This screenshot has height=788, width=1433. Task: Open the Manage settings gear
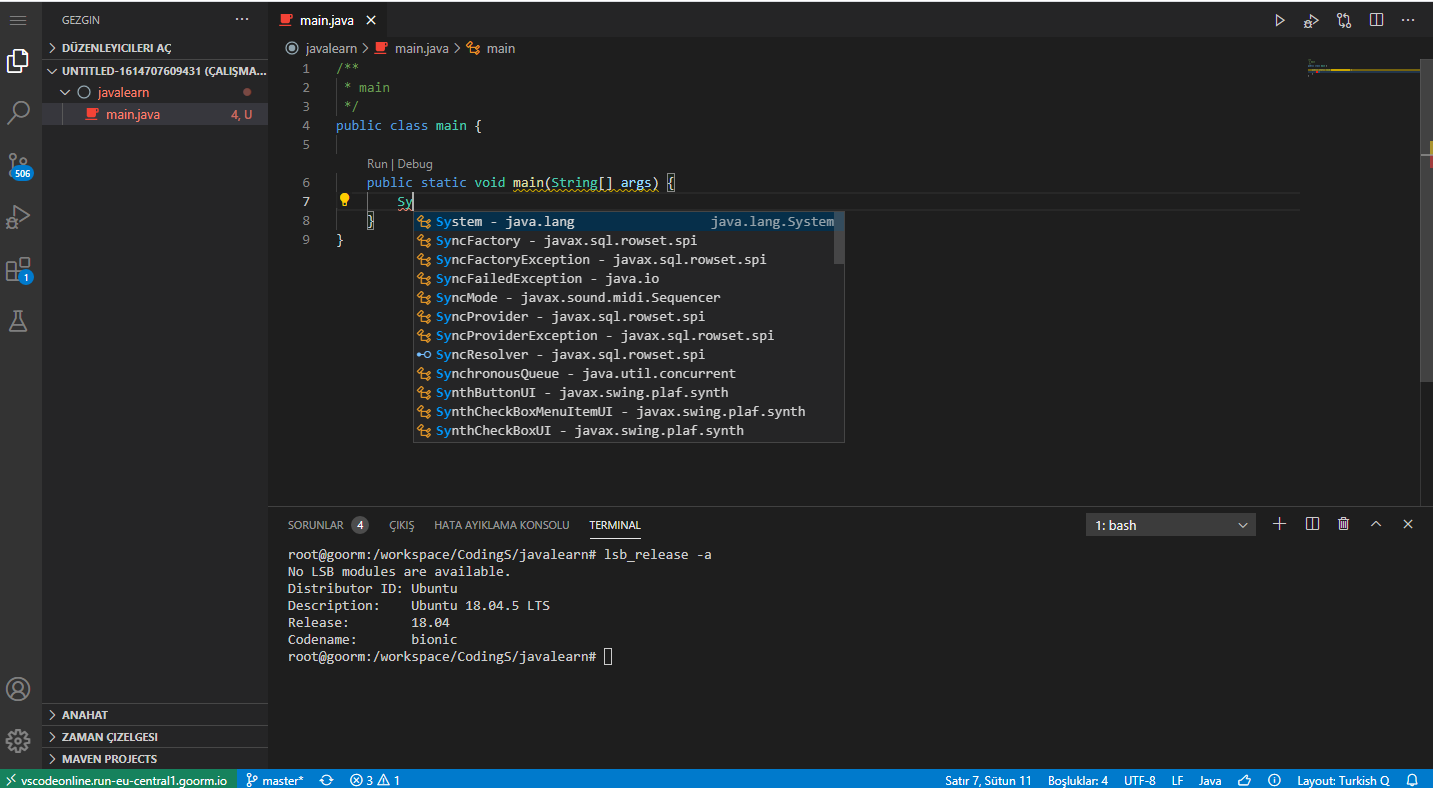[x=18, y=741]
